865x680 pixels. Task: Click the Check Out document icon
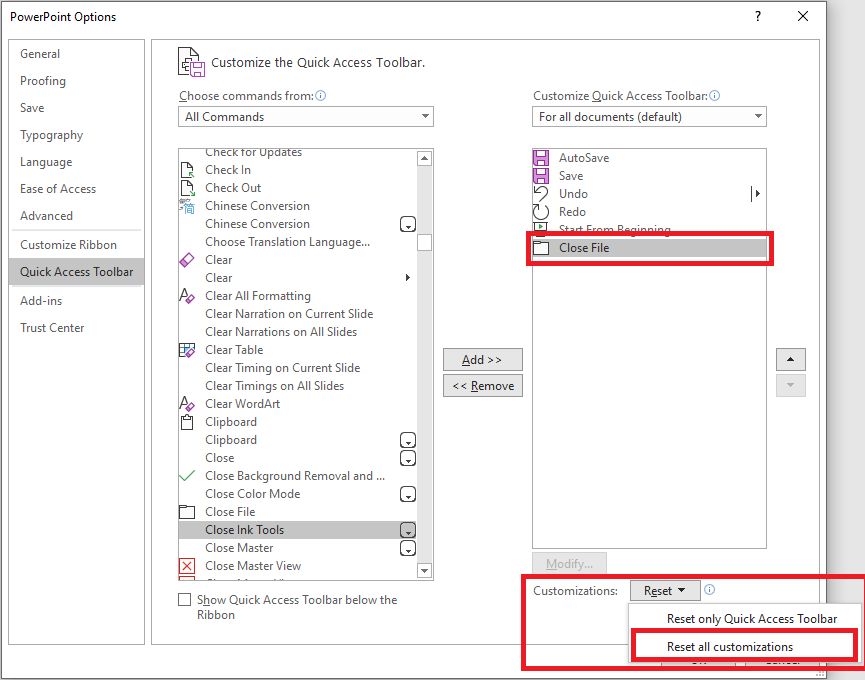point(188,188)
